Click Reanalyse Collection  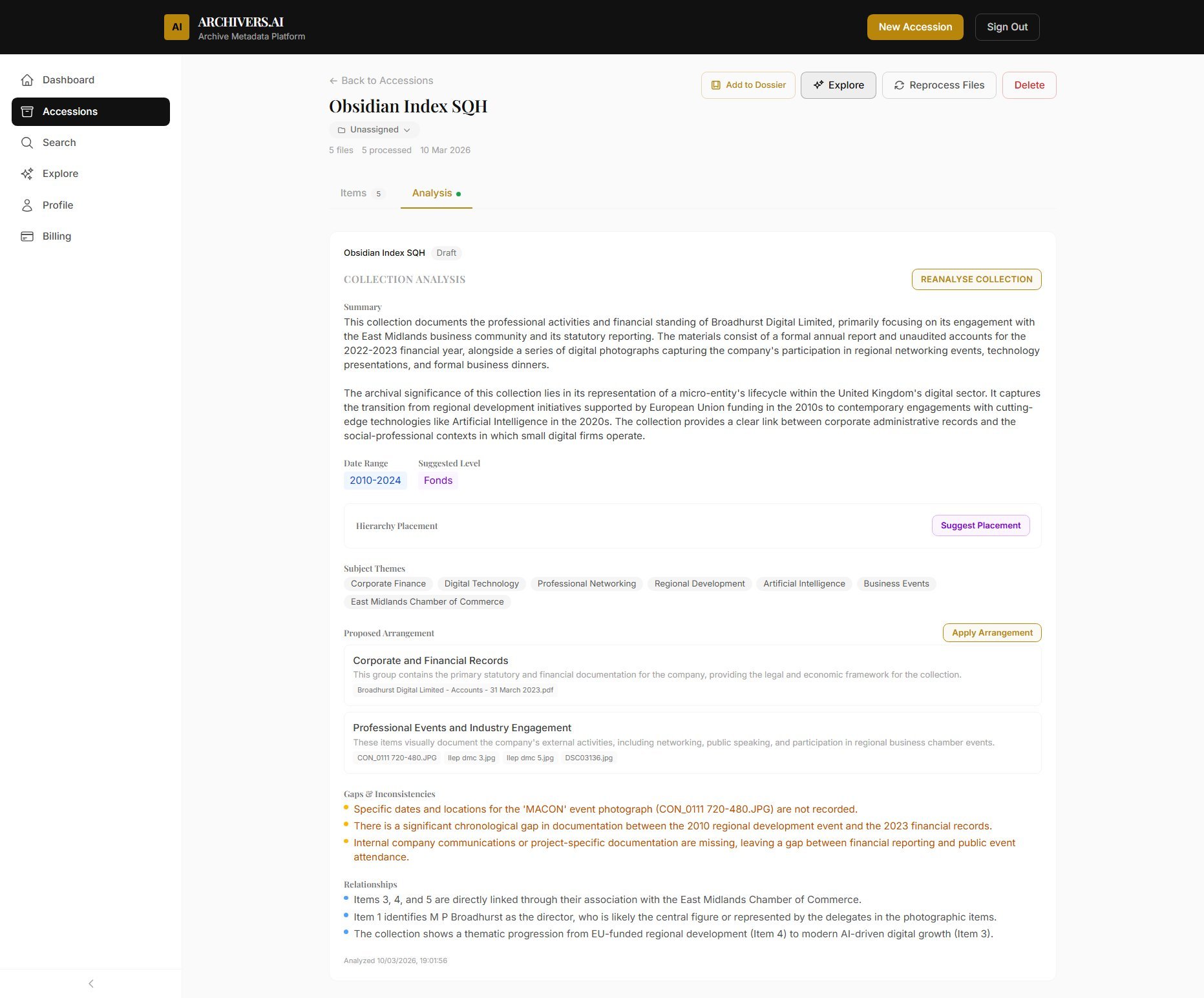(976, 279)
